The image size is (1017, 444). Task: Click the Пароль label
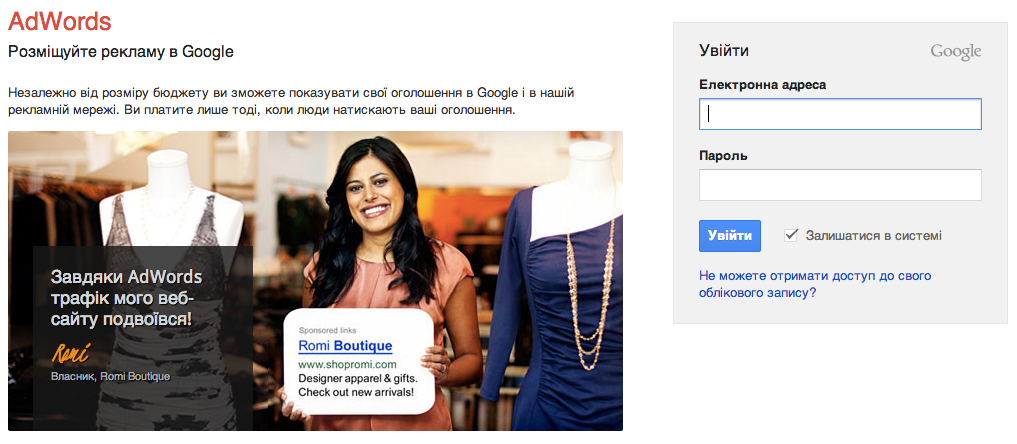[x=723, y=156]
